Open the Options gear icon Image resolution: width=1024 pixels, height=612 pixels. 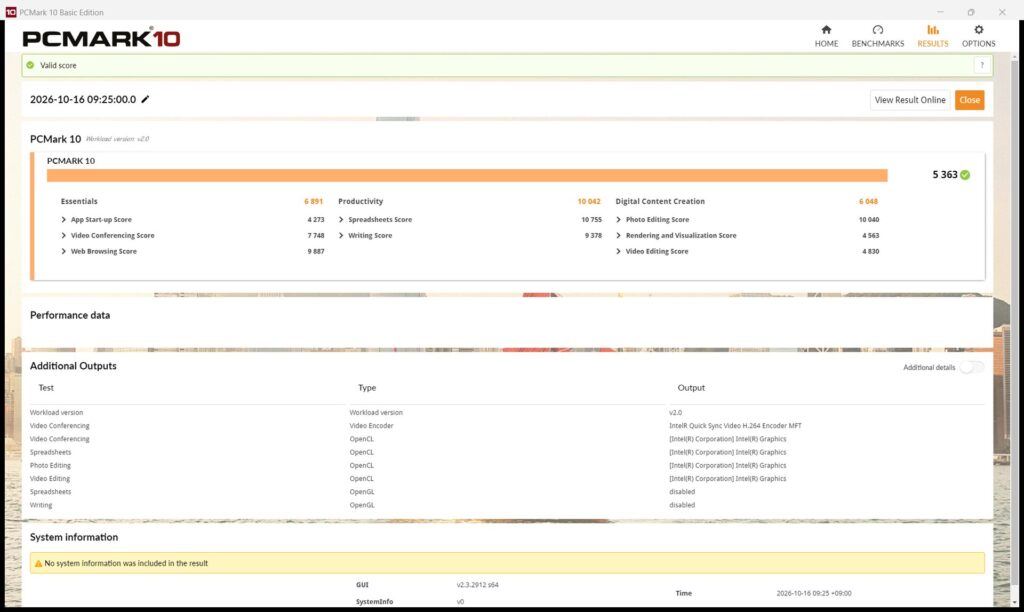click(x=978, y=30)
